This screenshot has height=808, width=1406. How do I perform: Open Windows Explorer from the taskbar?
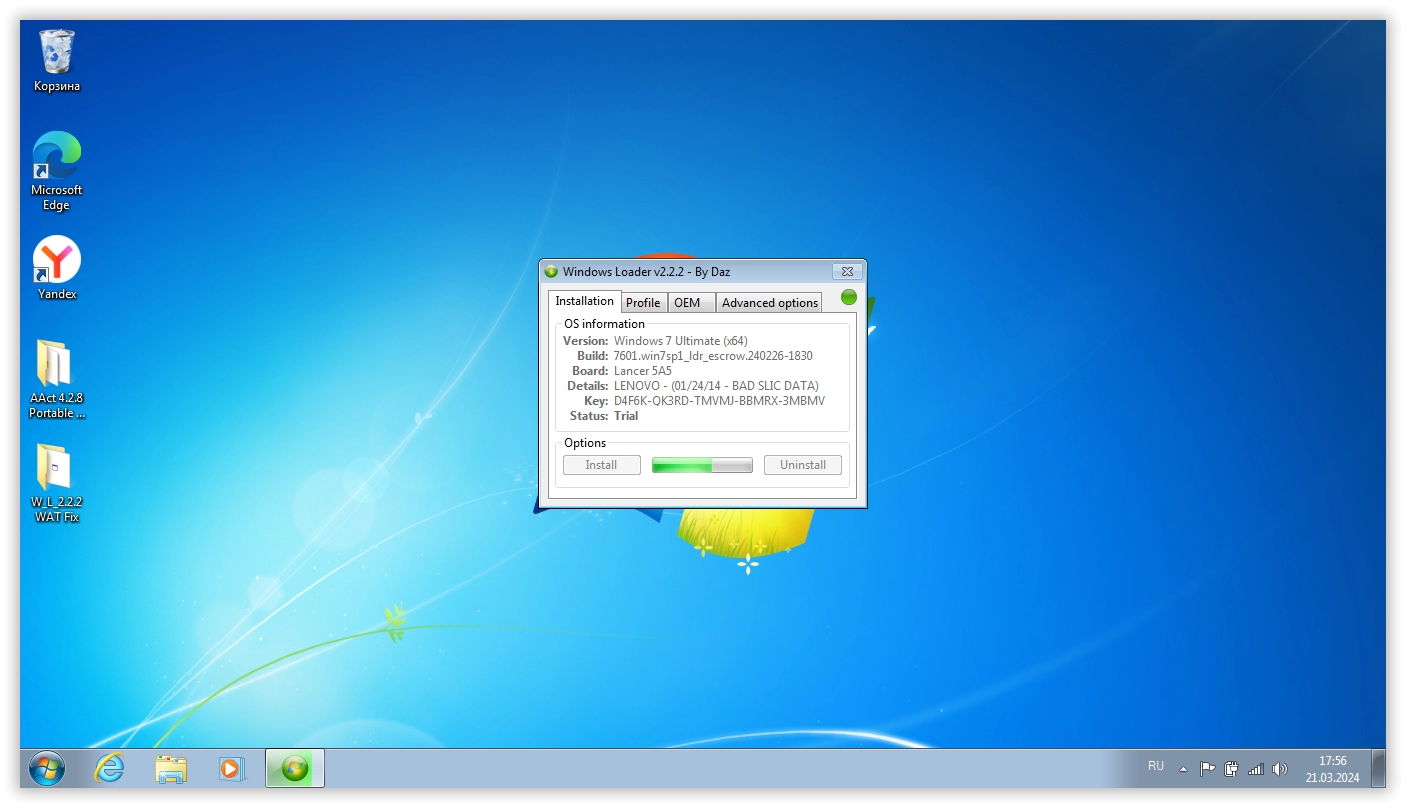[171, 768]
